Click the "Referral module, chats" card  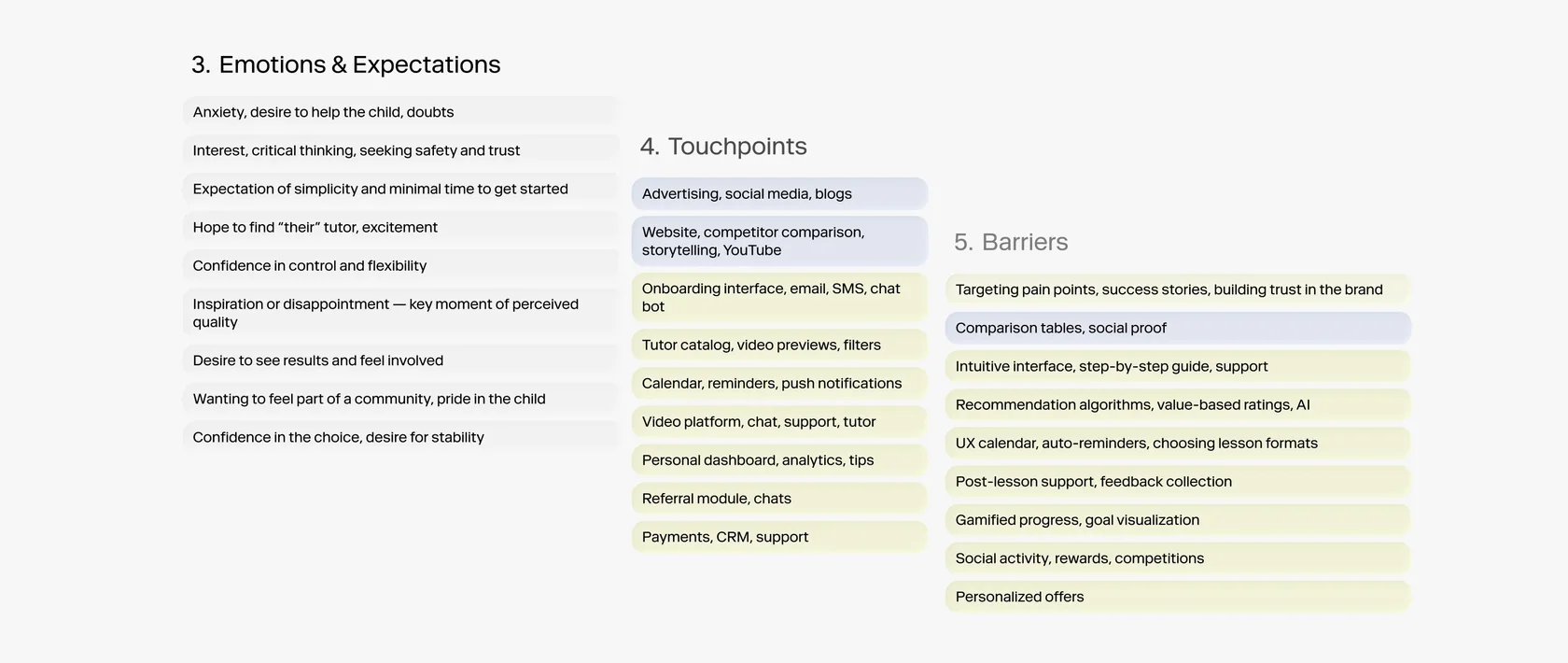[779, 499]
